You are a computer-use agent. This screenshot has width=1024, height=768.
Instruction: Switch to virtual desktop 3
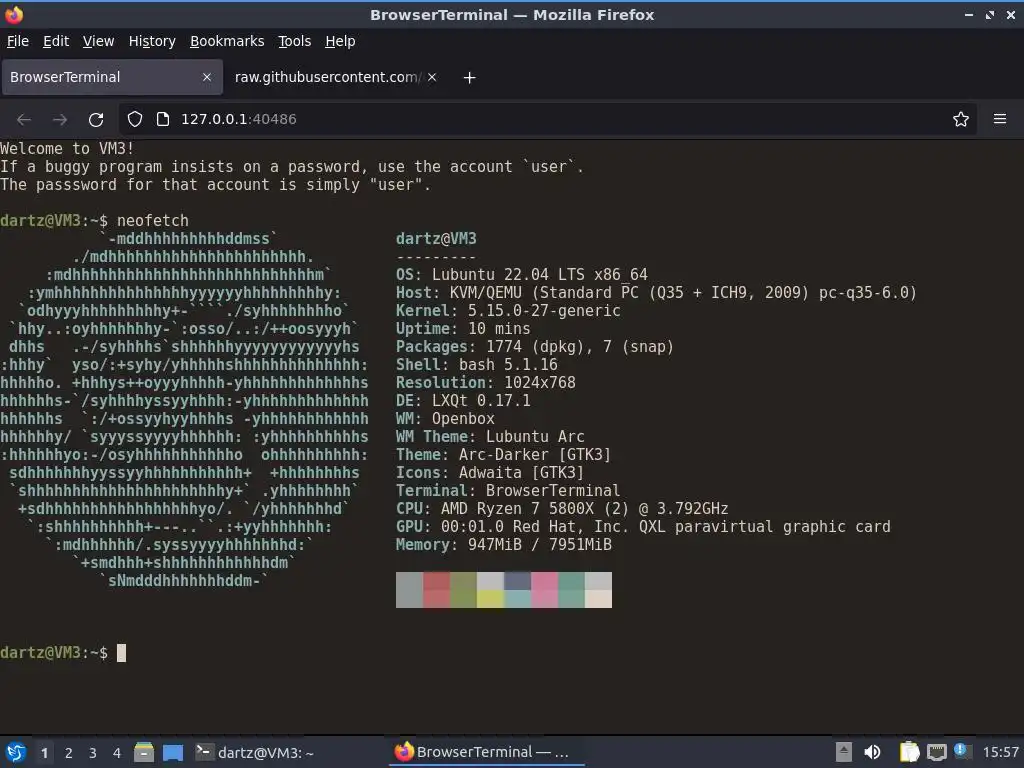93,753
